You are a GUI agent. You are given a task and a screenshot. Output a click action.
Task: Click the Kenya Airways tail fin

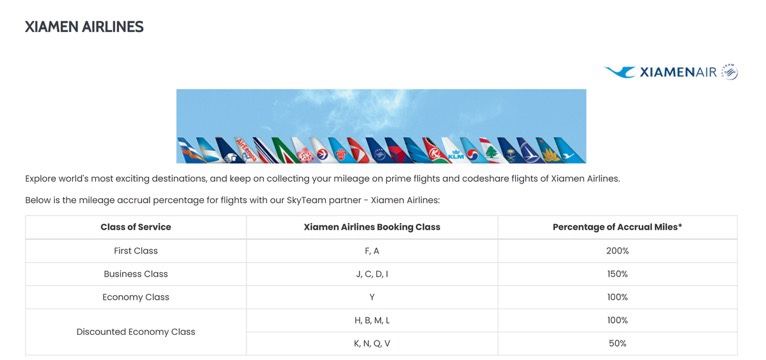click(x=435, y=150)
